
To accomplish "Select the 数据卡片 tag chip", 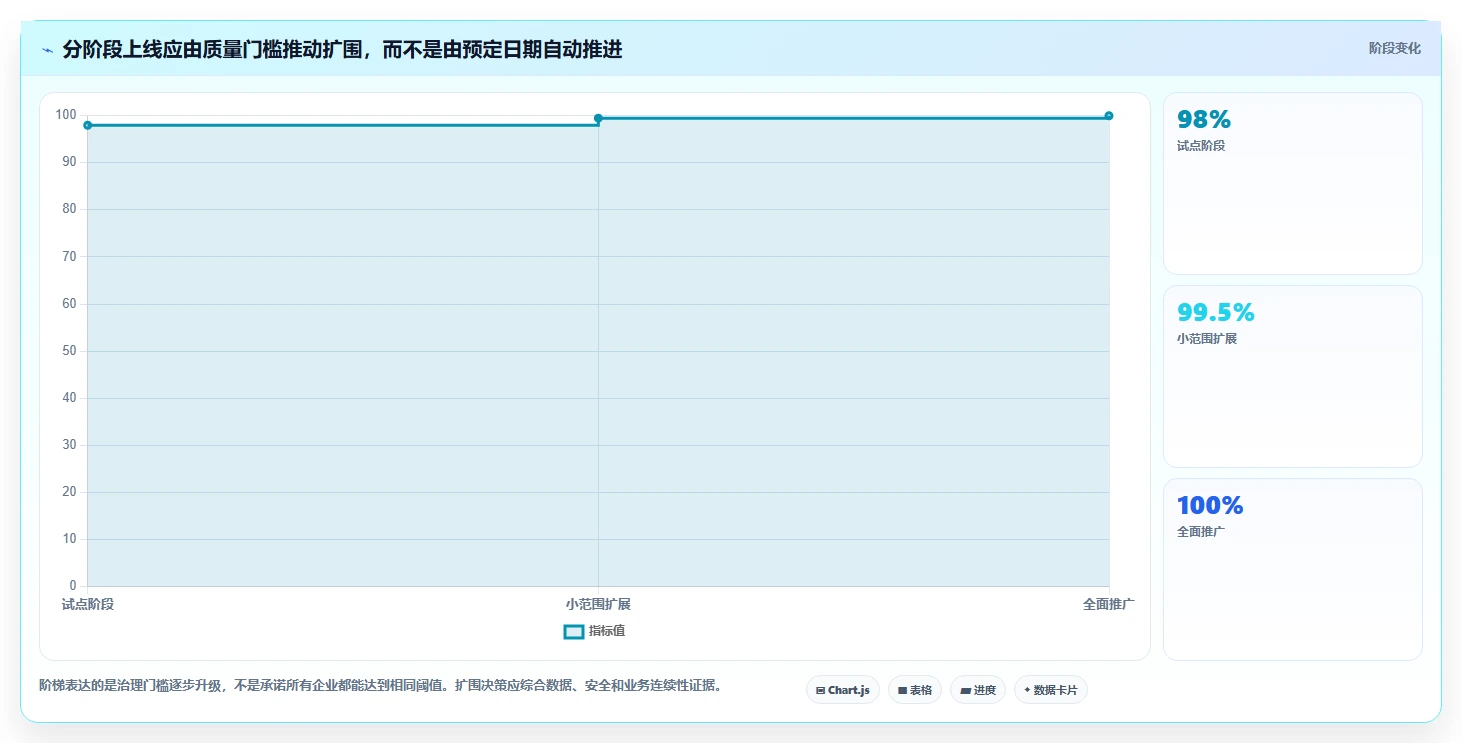I will (1051, 690).
